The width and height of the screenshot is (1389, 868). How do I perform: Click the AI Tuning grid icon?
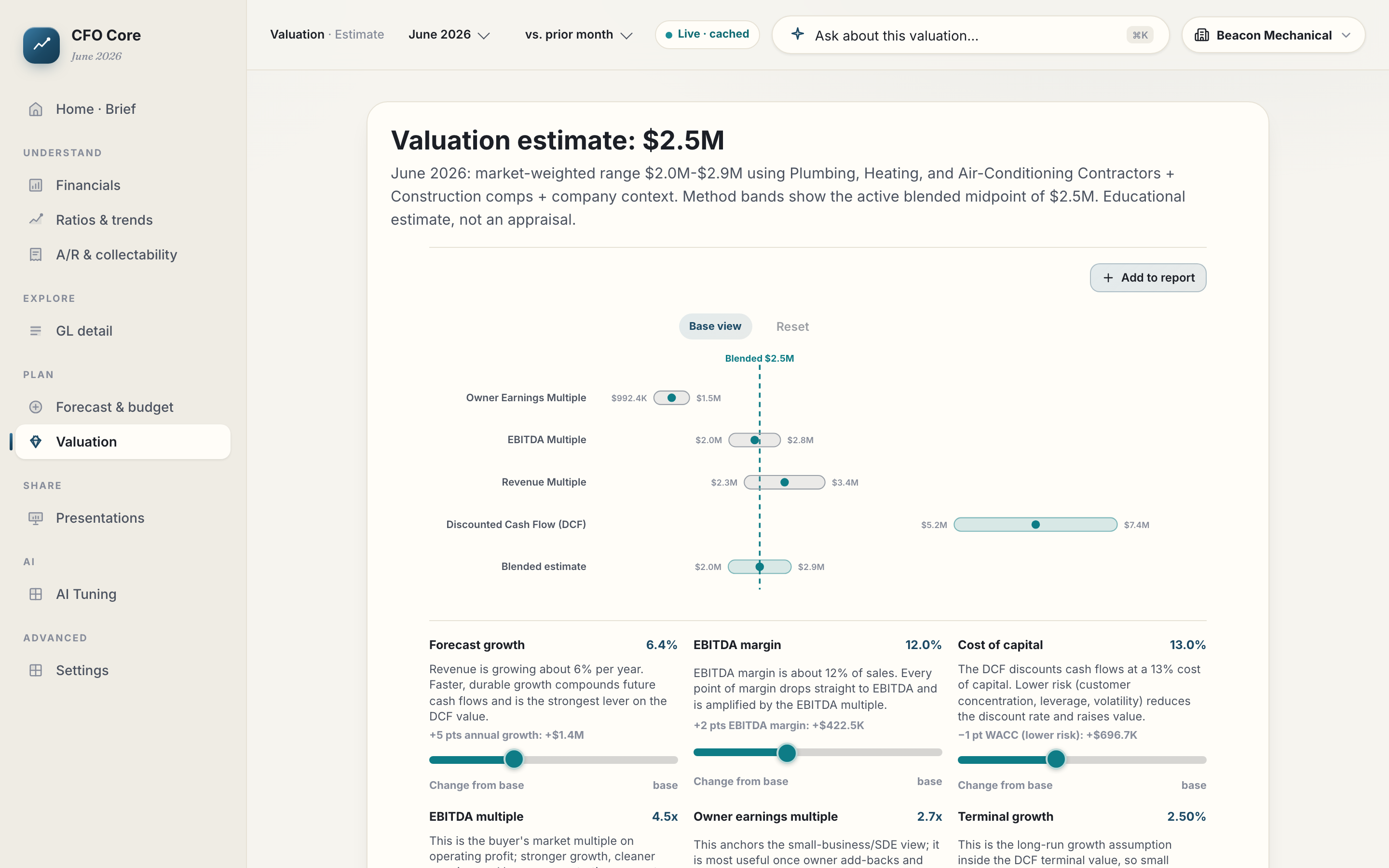point(36,594)
